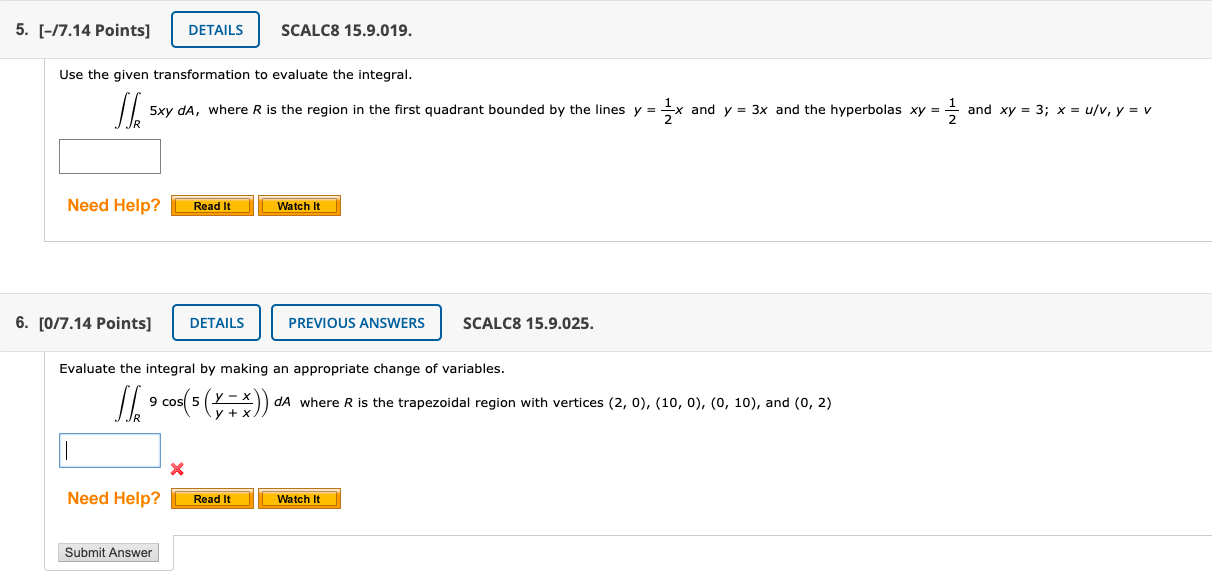Select the answer box for problem 6

tap(110, 450)
